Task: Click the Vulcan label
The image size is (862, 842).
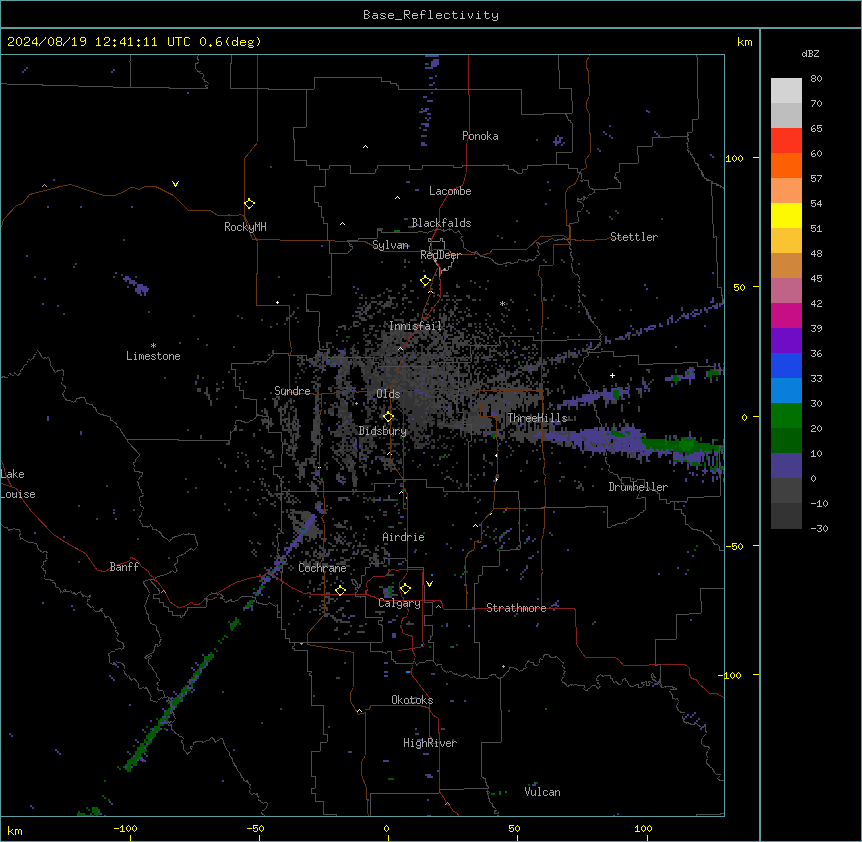Action: [542, 792]
